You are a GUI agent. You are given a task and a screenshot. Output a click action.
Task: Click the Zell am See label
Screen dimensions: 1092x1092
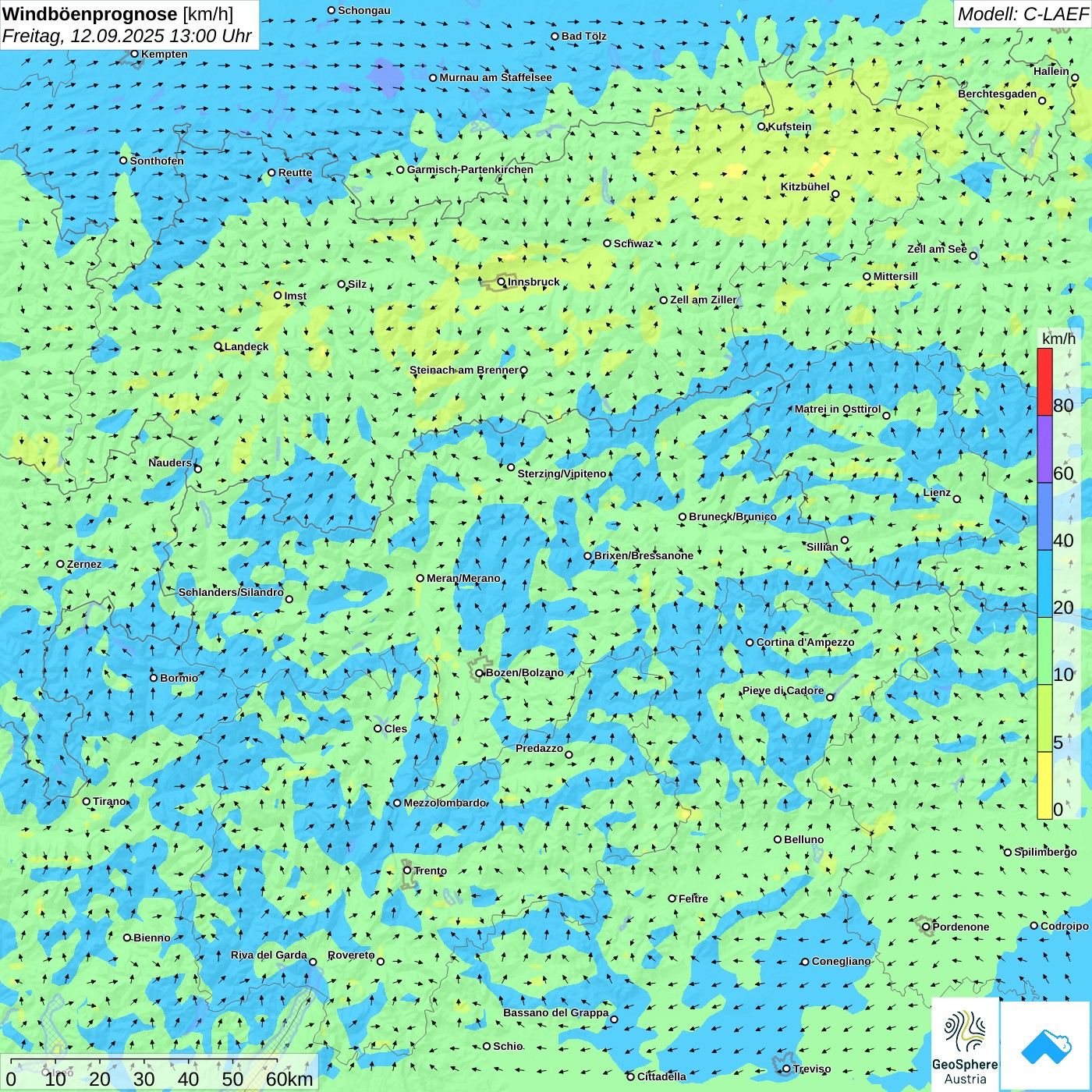pyautogui.click(x=937, y=249)
